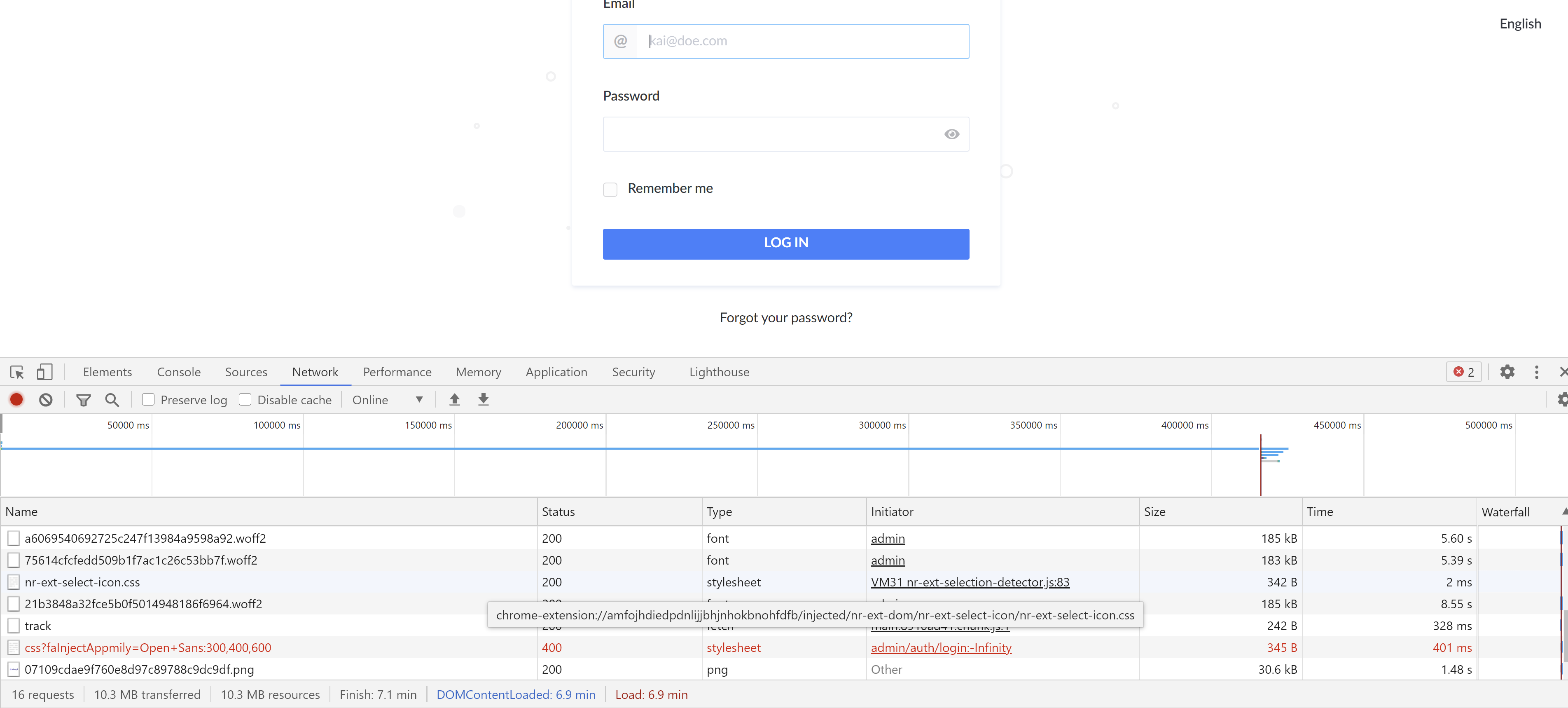Export HAR file with download arrow
1568x708 pixels.
483,400
